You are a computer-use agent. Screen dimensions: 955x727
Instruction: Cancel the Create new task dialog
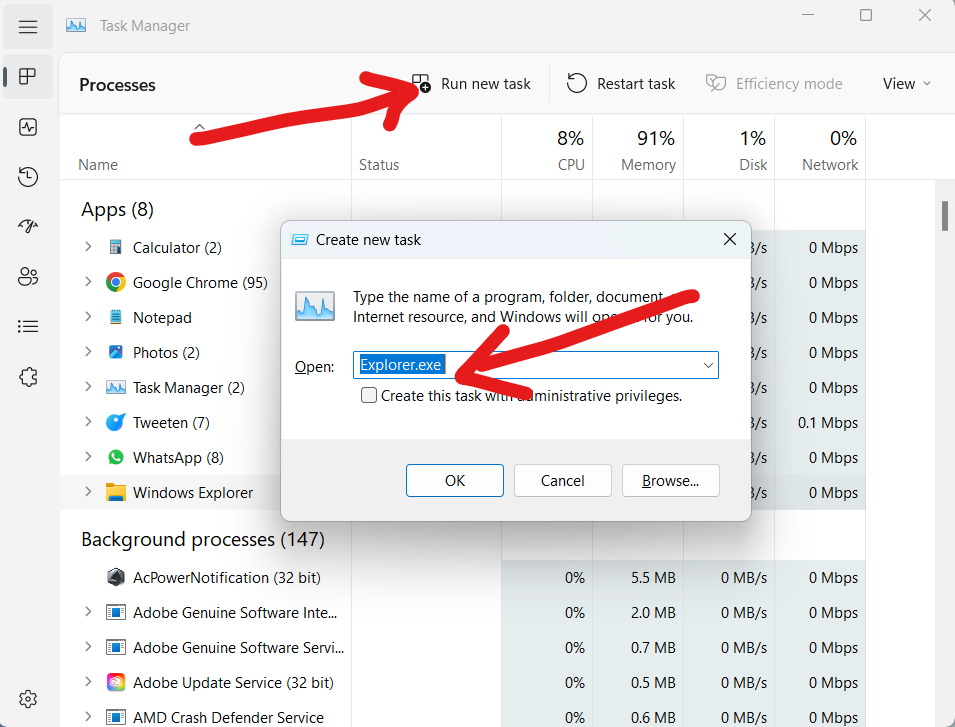coord(563,480)
